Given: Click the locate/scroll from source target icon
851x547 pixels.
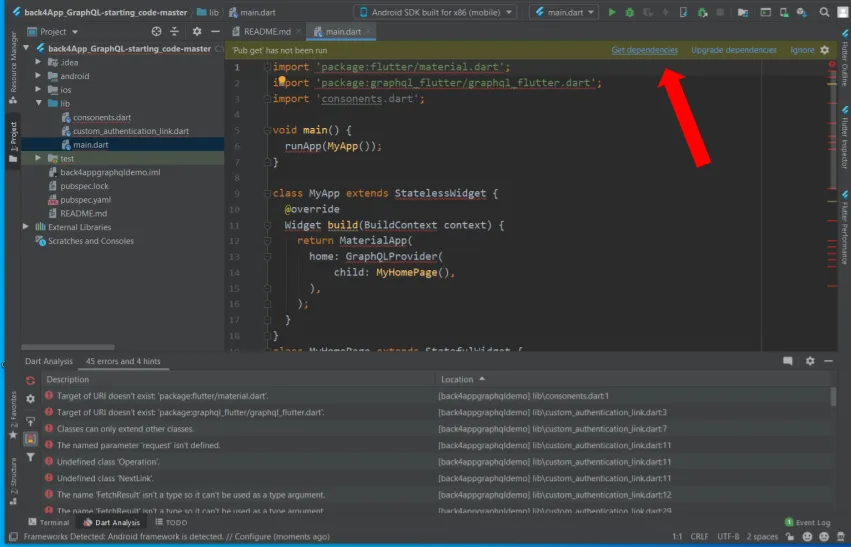Looking at the screenshot, I should (156, 31).
